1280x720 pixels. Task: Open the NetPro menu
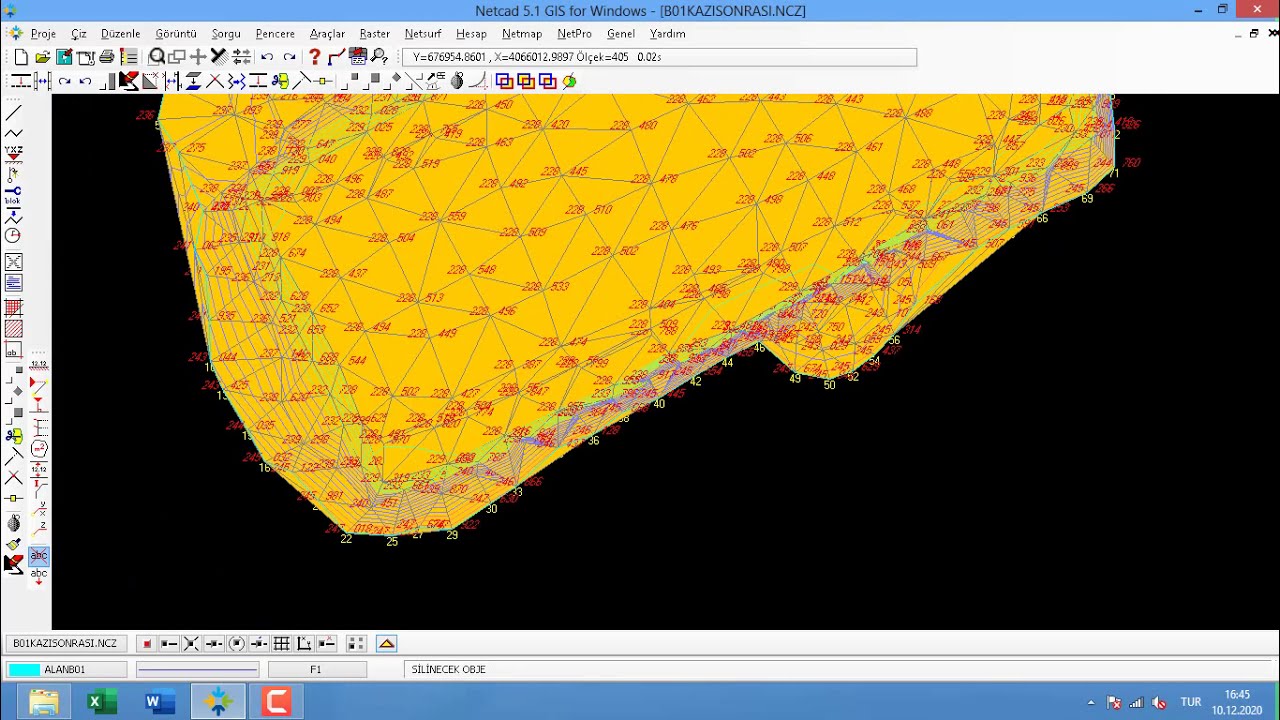[x=575, y=34]
